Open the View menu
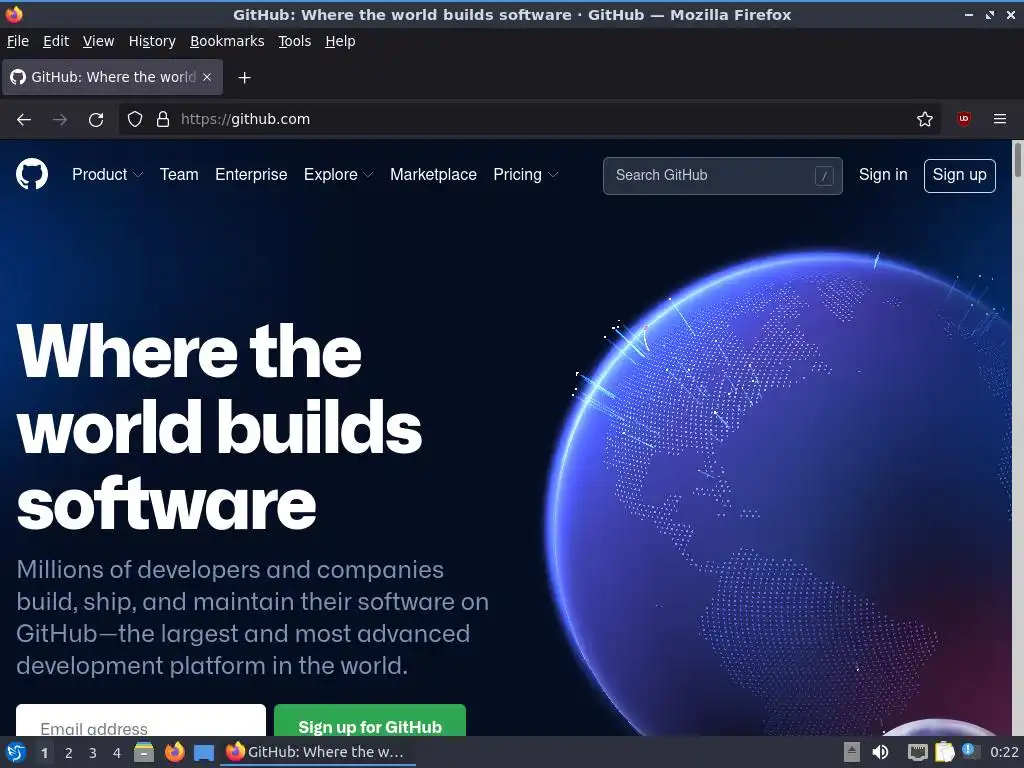The image size is (1024, 768). coord(98,41)
